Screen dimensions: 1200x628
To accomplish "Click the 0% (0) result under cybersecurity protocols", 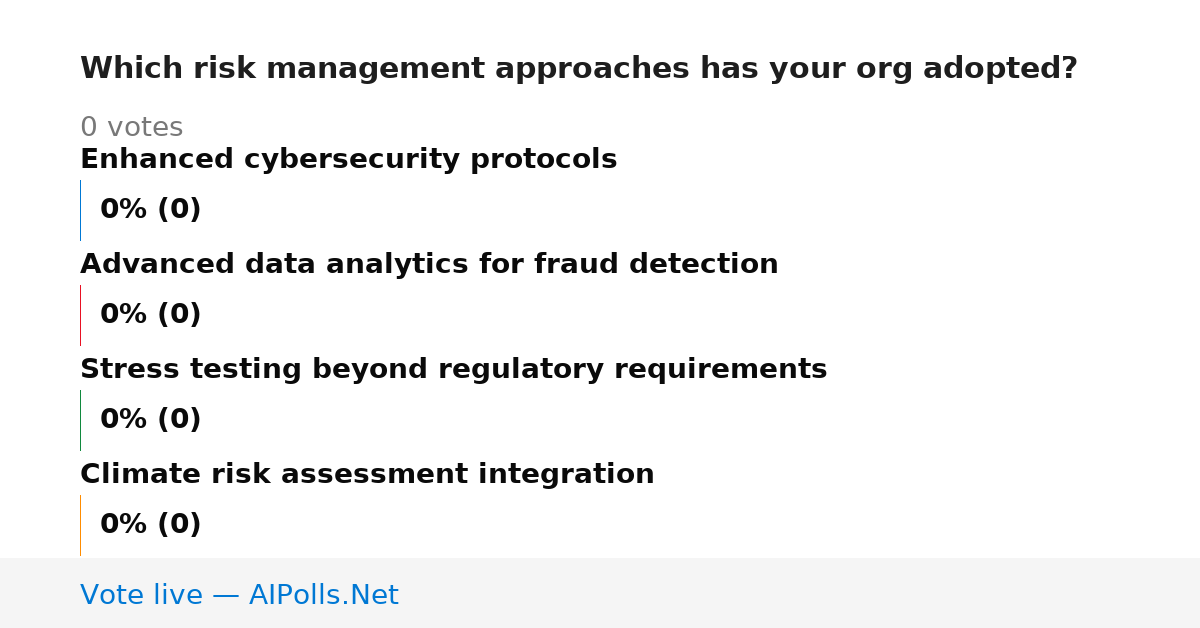I will 150,210.
